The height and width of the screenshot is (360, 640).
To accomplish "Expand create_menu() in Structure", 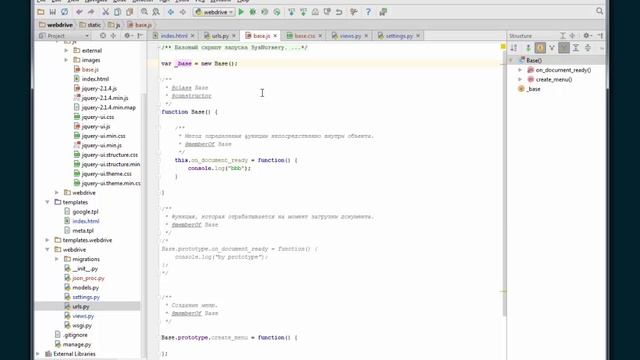I will coord(520,80).
